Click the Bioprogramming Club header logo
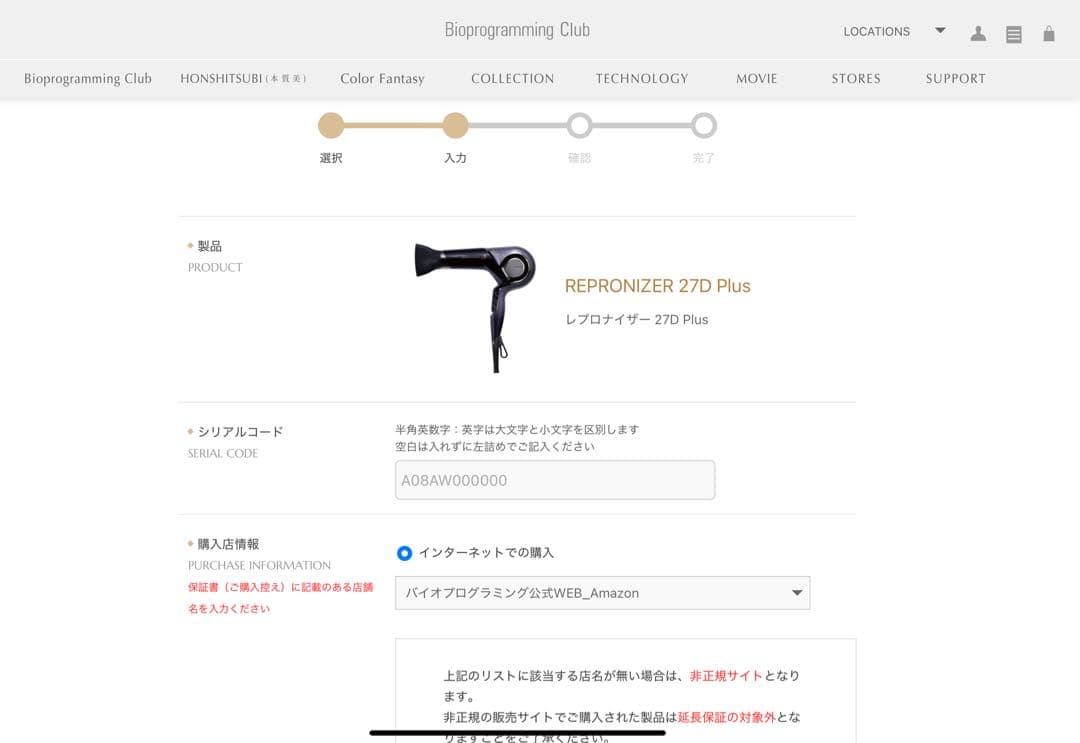Image resolution: width=1080 pixels, height=743 pixels. 517,30
